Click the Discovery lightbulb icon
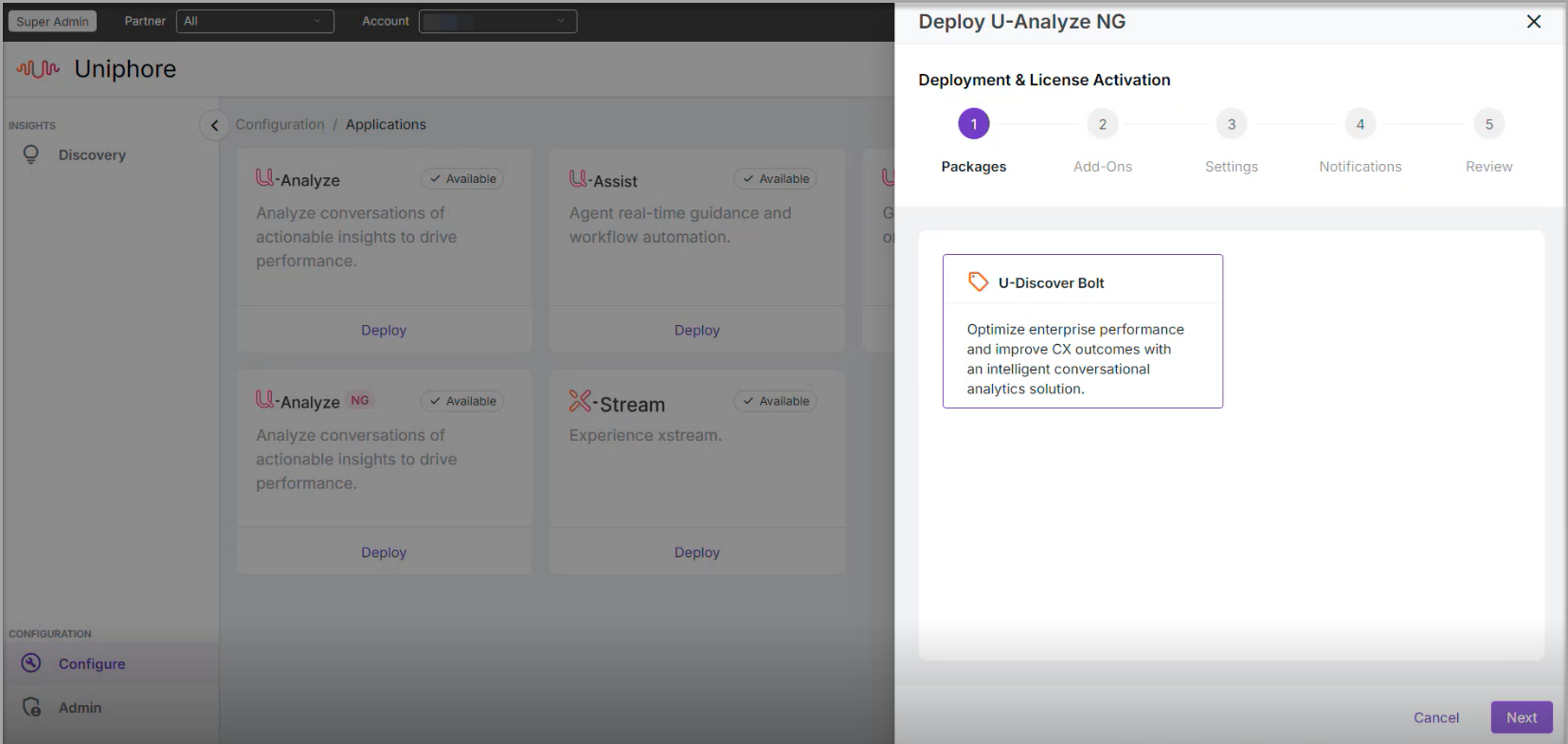This screenshot has width=1568, height=744. pyautogui.click(x=31, y=154)
